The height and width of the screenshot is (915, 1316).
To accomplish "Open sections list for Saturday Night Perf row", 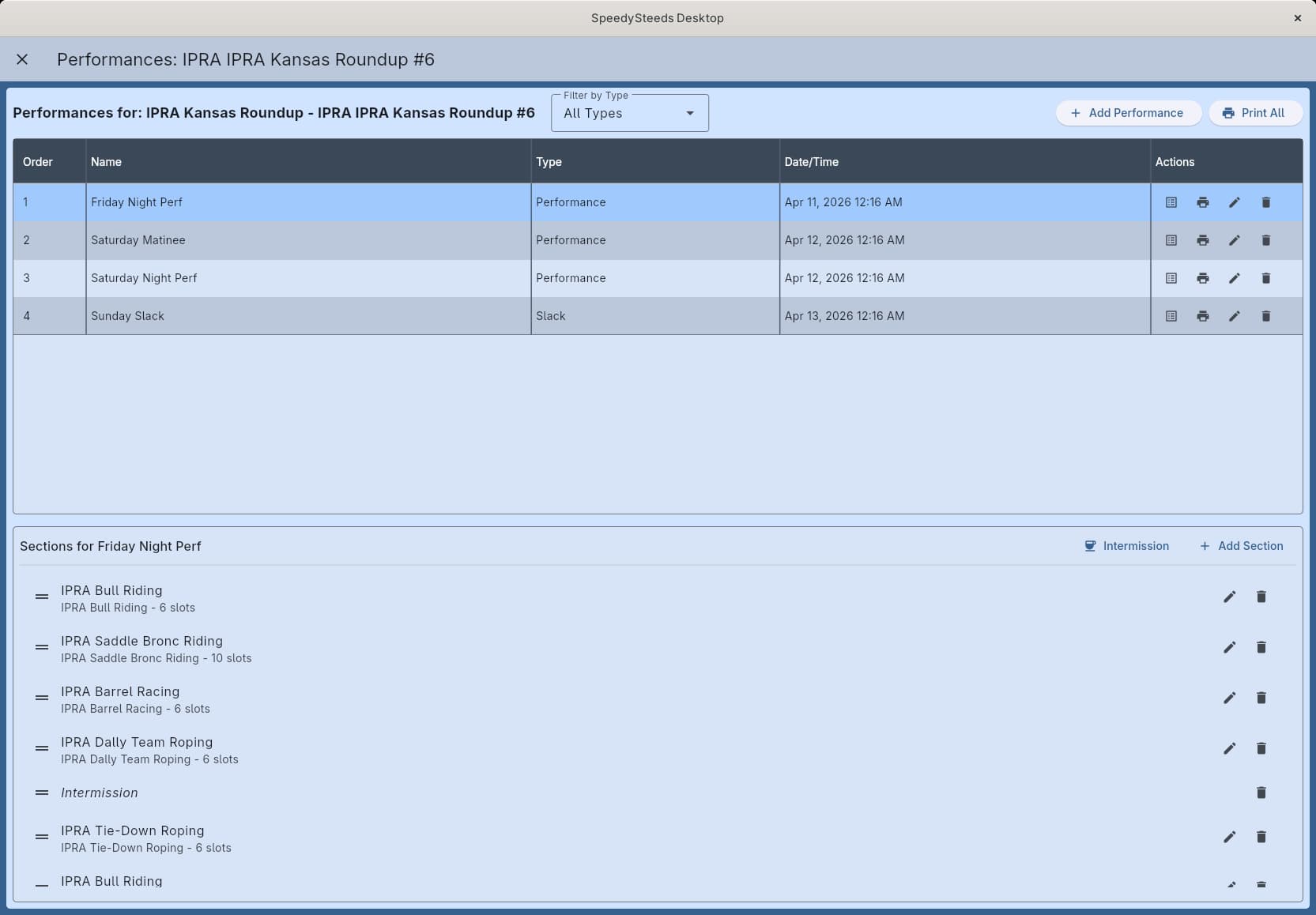I will (1171, 278).
